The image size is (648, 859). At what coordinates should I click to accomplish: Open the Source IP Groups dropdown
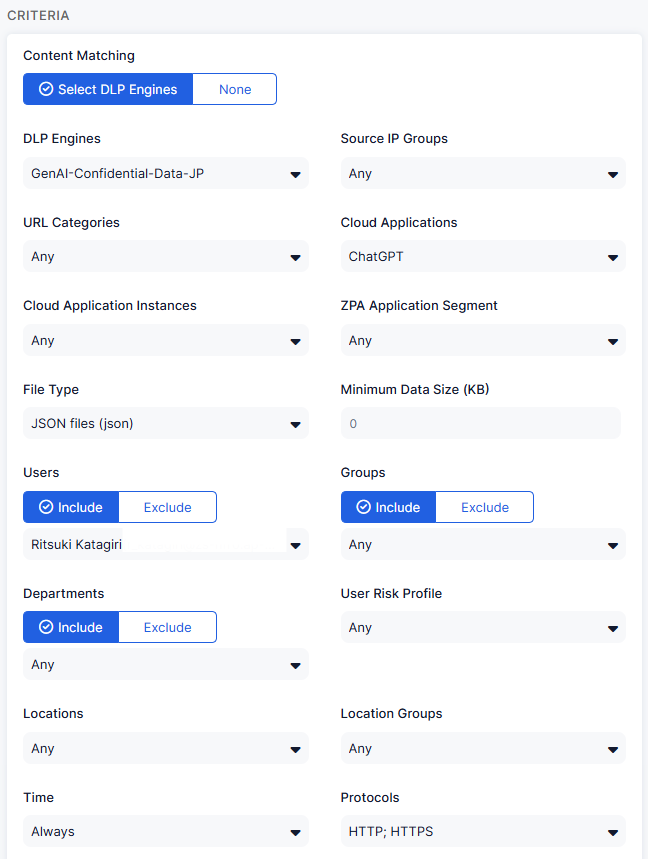click(x=483, y=174)
